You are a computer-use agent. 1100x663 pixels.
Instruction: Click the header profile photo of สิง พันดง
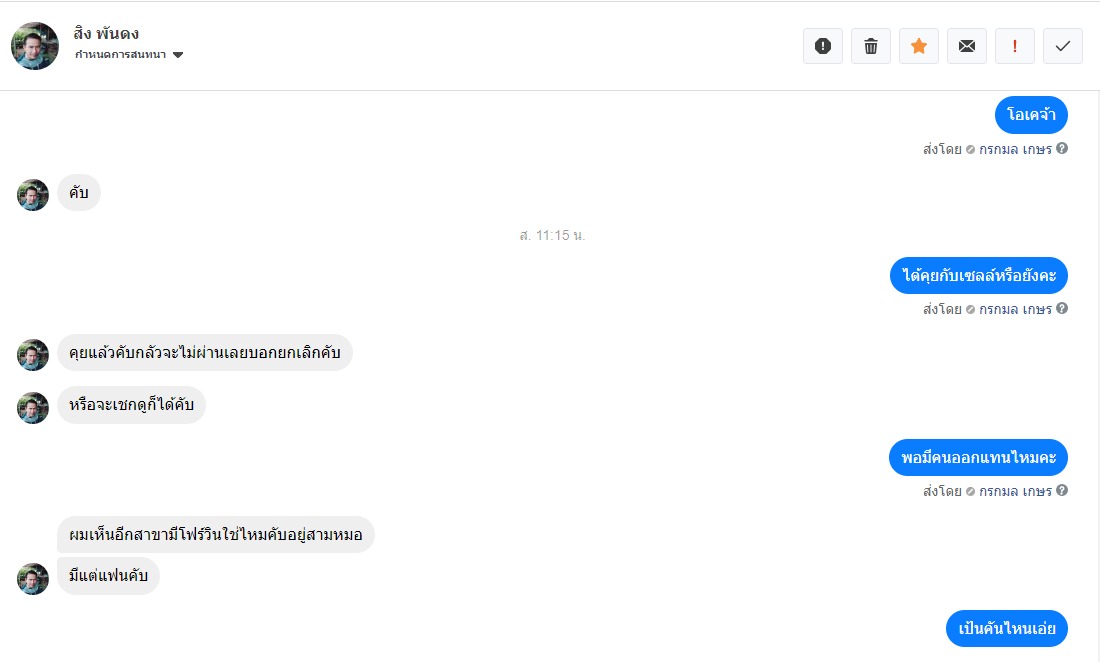[x=35, y=46]
